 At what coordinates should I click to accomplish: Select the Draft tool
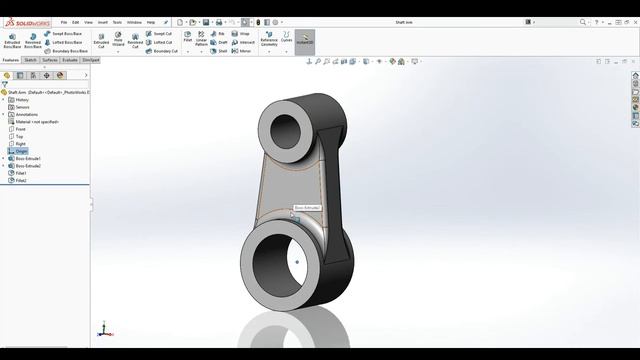pyautogui.click(x=219, y=42)
